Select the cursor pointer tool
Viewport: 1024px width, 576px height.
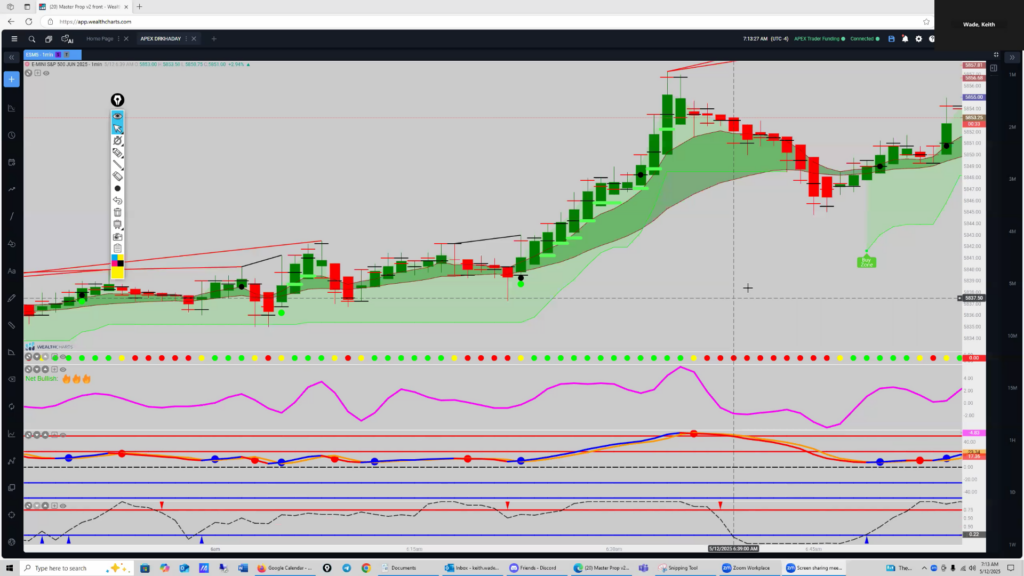[x=118, y=128]
